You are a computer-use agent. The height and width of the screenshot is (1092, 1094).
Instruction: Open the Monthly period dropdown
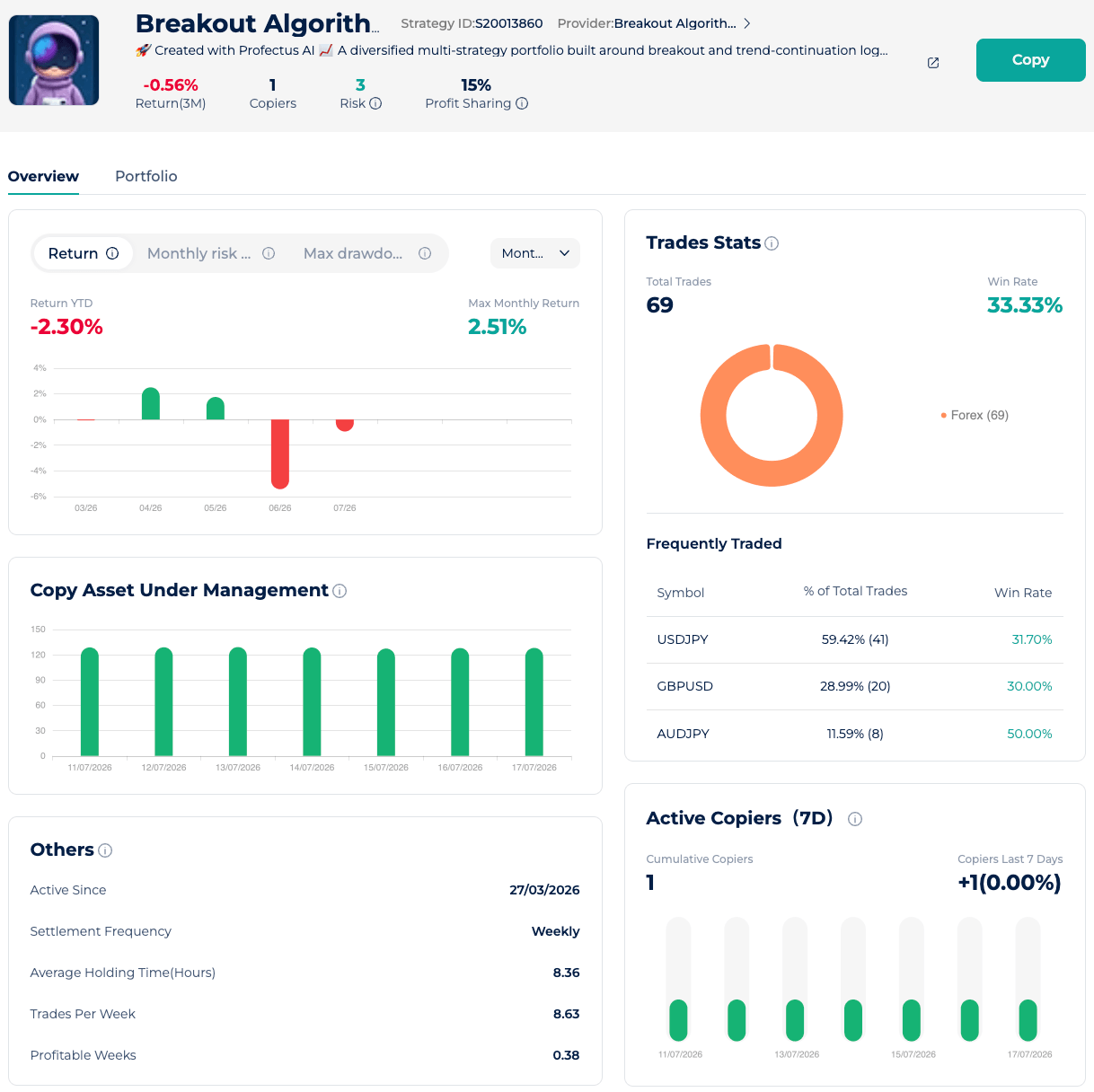[535, 253]
